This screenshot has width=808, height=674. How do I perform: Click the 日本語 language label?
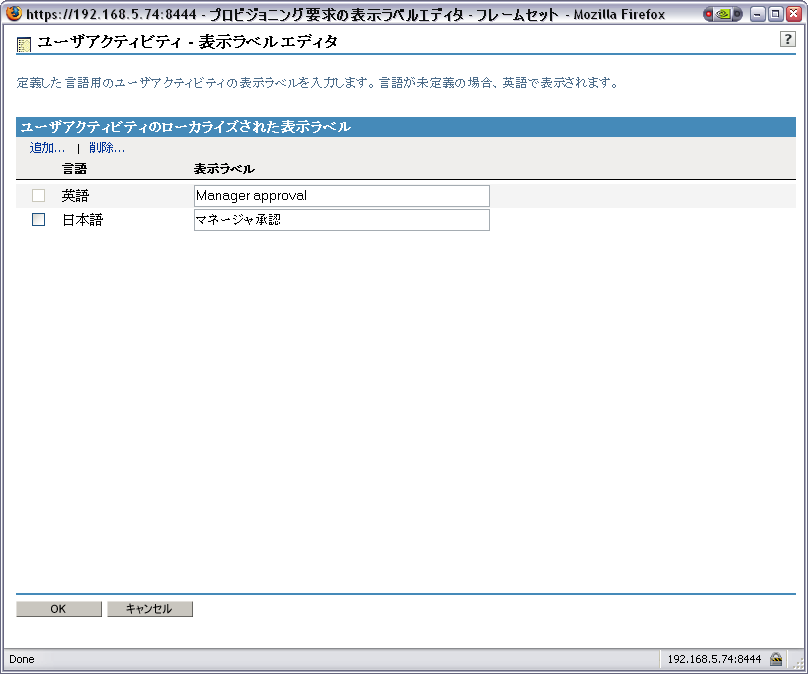point(82,220)
